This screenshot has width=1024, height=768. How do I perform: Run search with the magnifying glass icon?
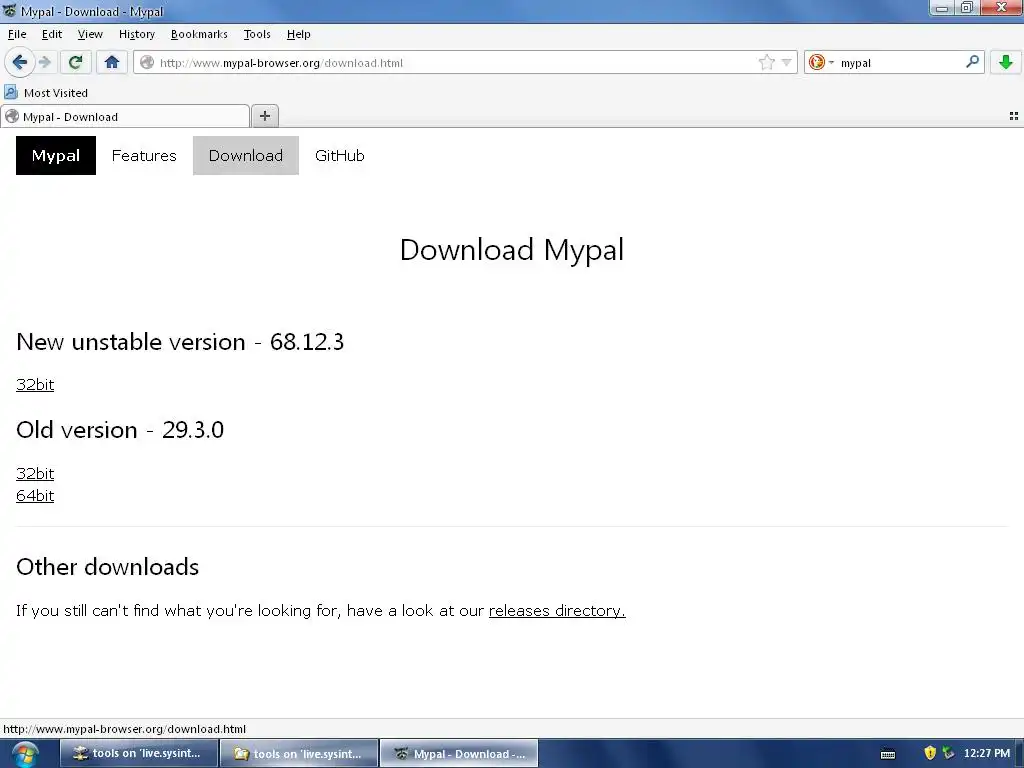[972, 62]
